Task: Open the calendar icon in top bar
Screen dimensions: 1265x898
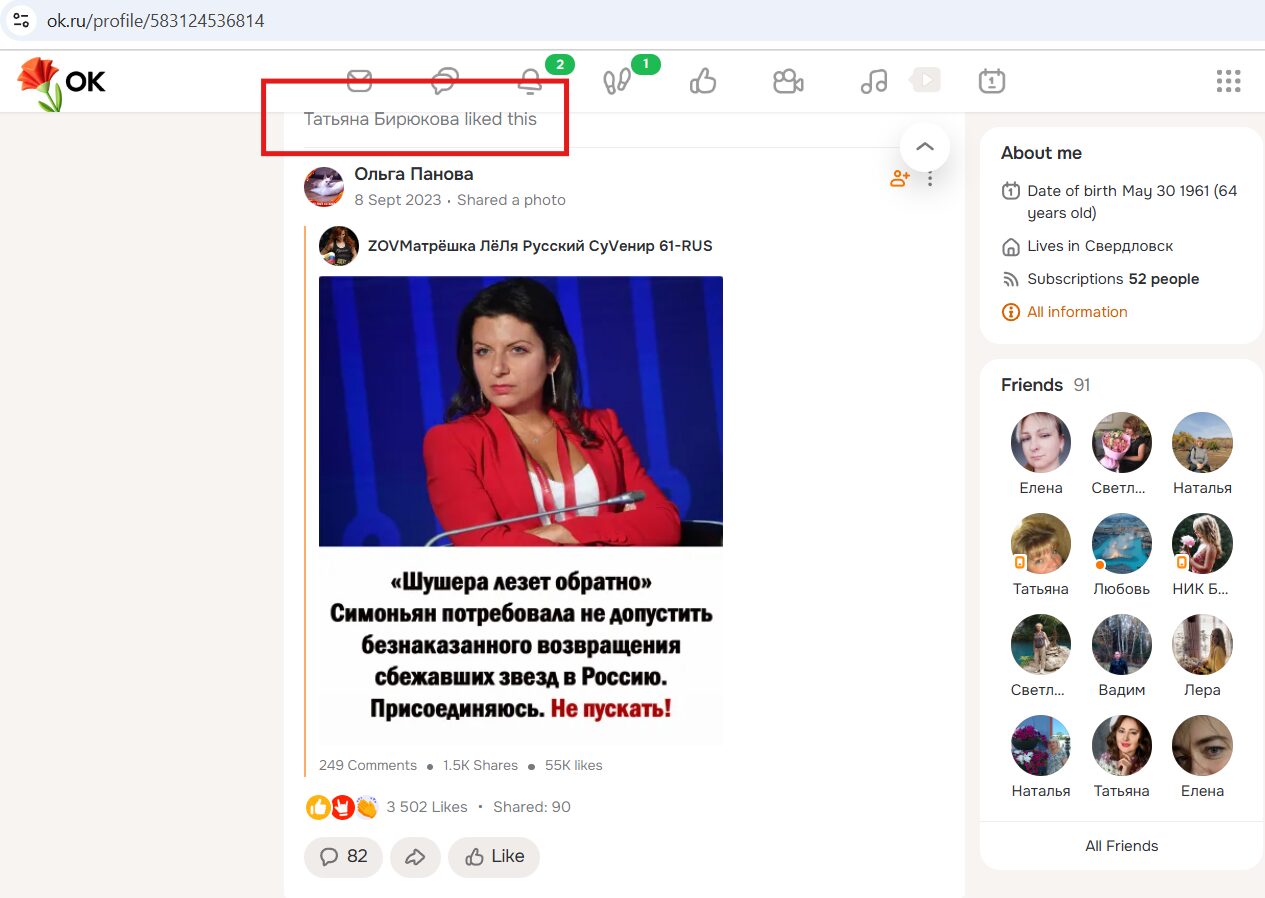Action: pos(991,81)
